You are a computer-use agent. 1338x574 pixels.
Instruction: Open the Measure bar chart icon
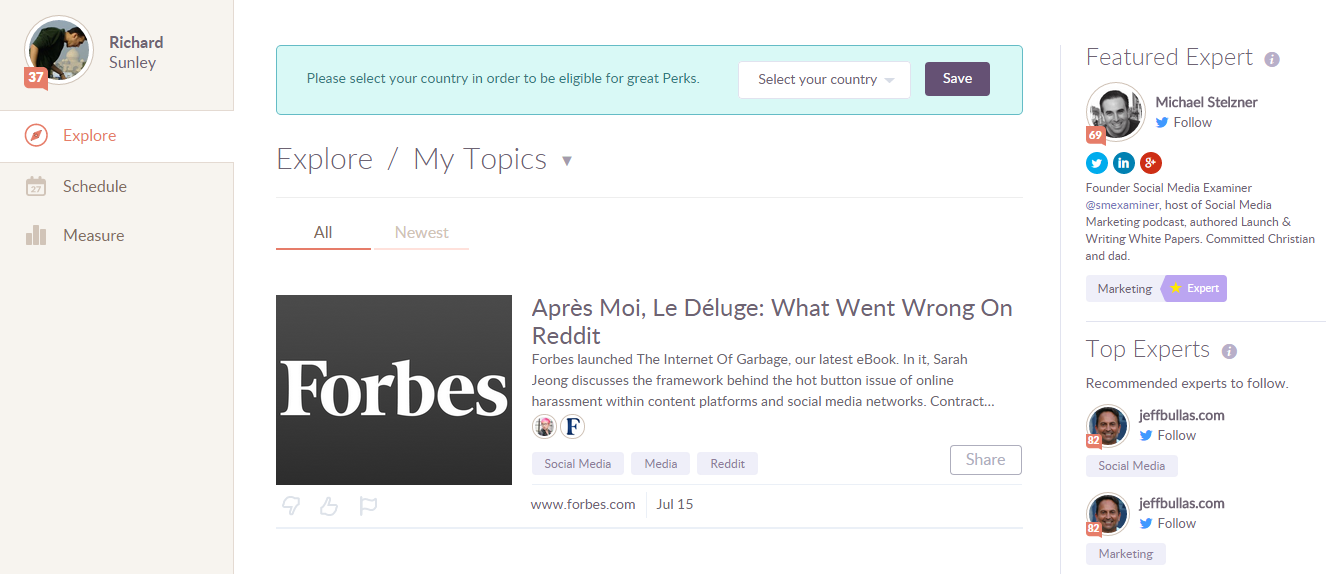pyautogui.click(x=36, y=235)
